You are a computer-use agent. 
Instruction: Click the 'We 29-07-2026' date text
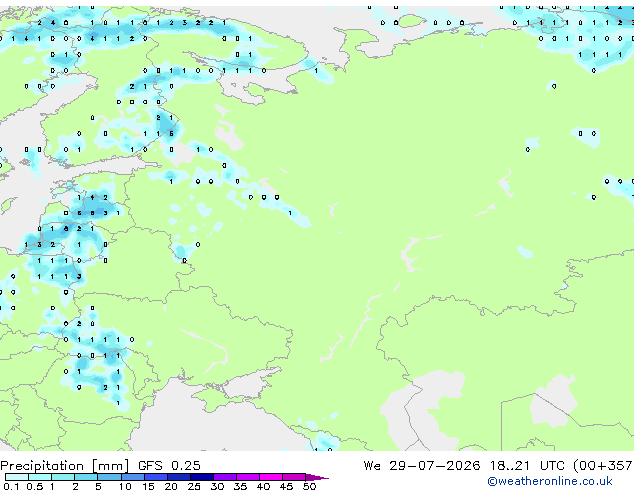click(x=422, y=466)
